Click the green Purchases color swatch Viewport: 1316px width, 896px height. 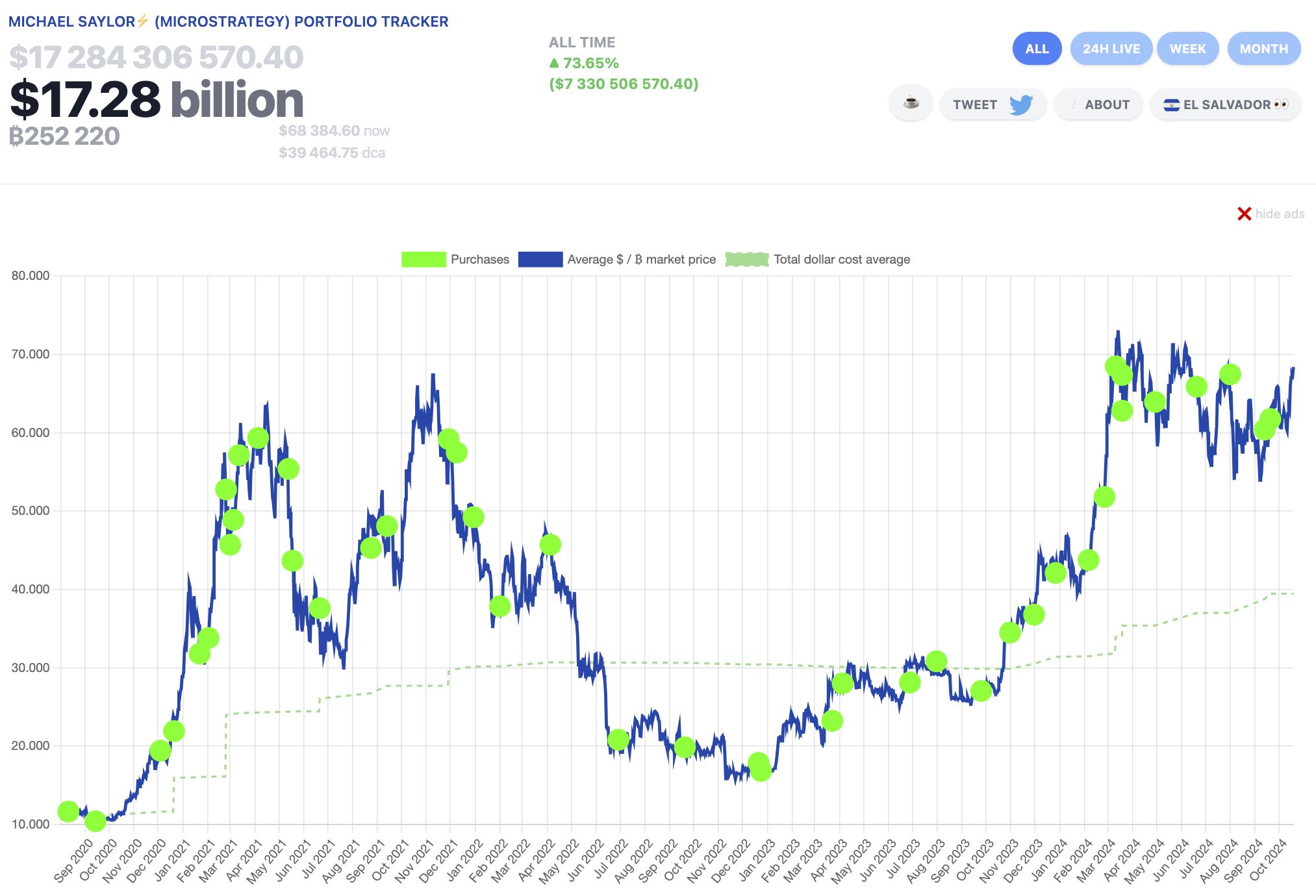tap(424, 259)
